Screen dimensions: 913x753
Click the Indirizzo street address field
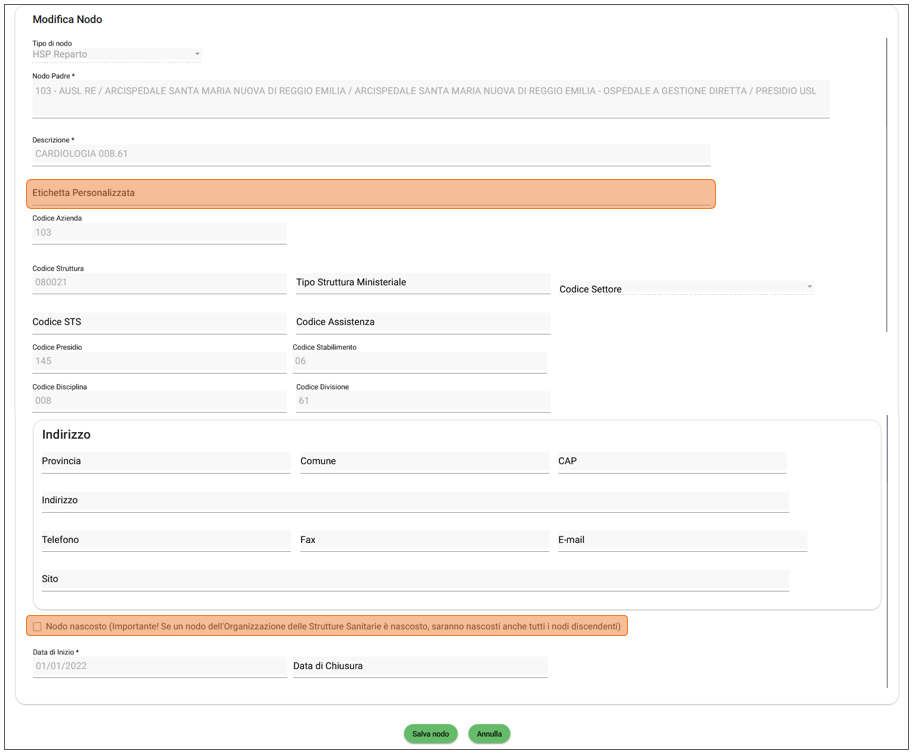point(414,501)
